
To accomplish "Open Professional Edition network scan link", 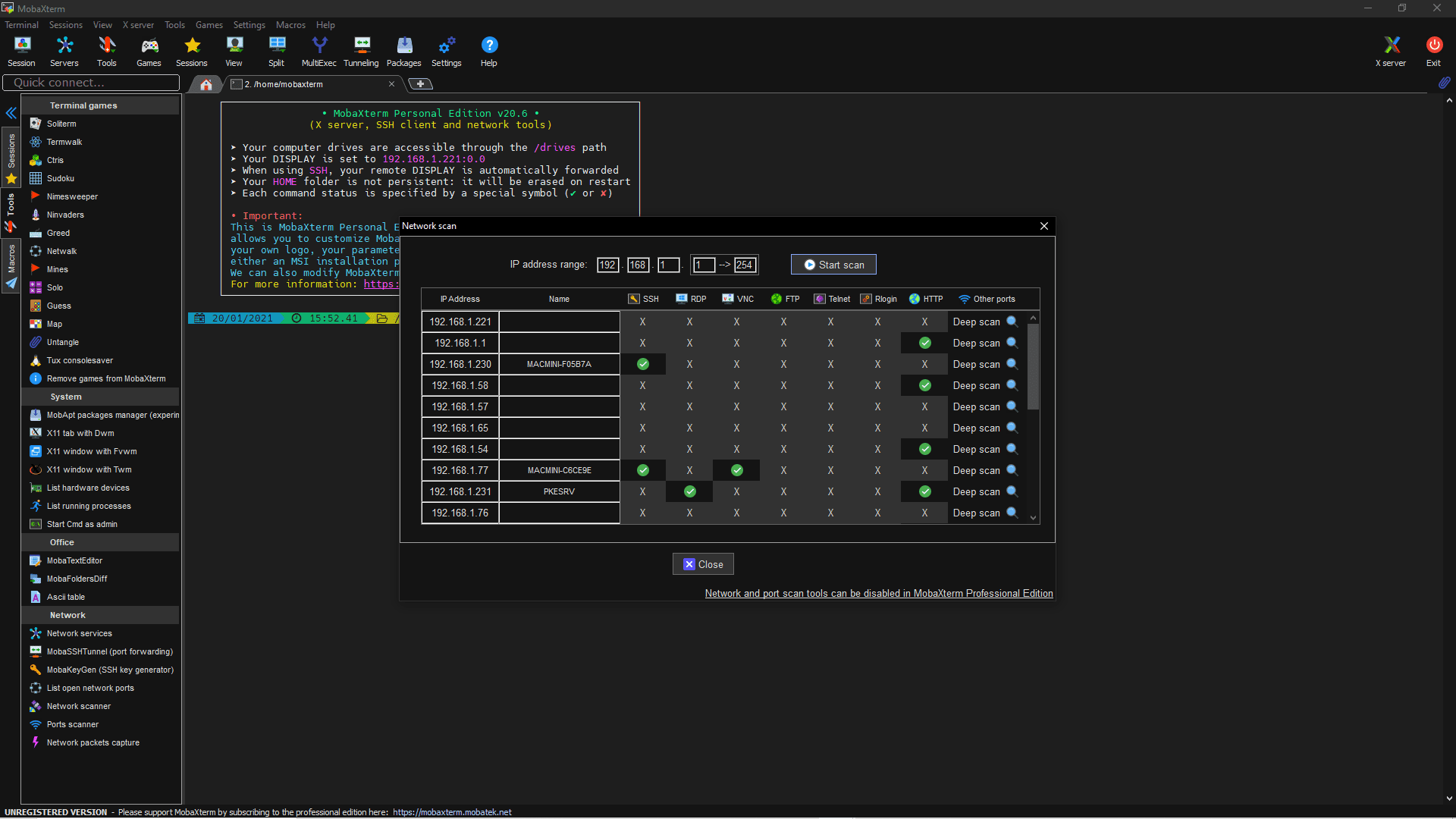I will (879, 593).
